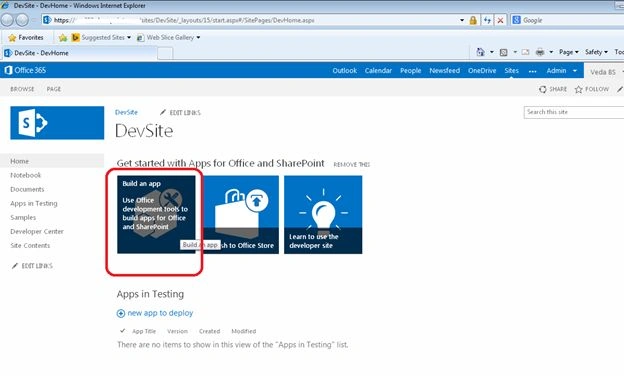The image size is (624, 376).
Task: Open Calendar in Office 365 bar
Action: point(378,70)
